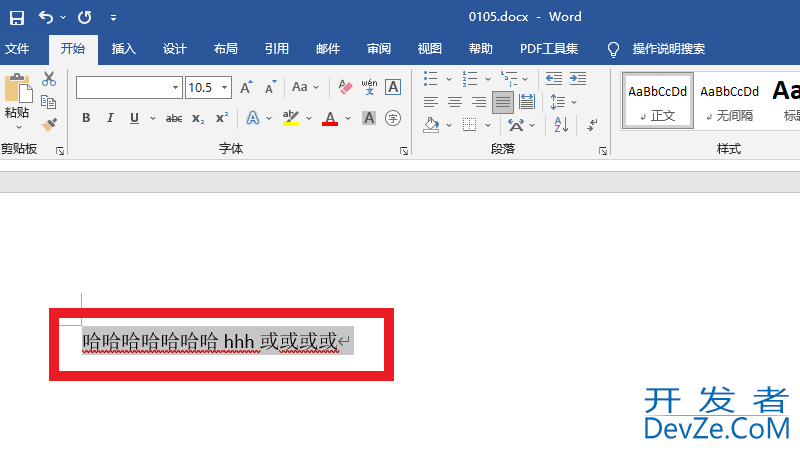This screenshot has height=450, width=800.
Task: Apply red font color
Action: [x=330, y=118]
